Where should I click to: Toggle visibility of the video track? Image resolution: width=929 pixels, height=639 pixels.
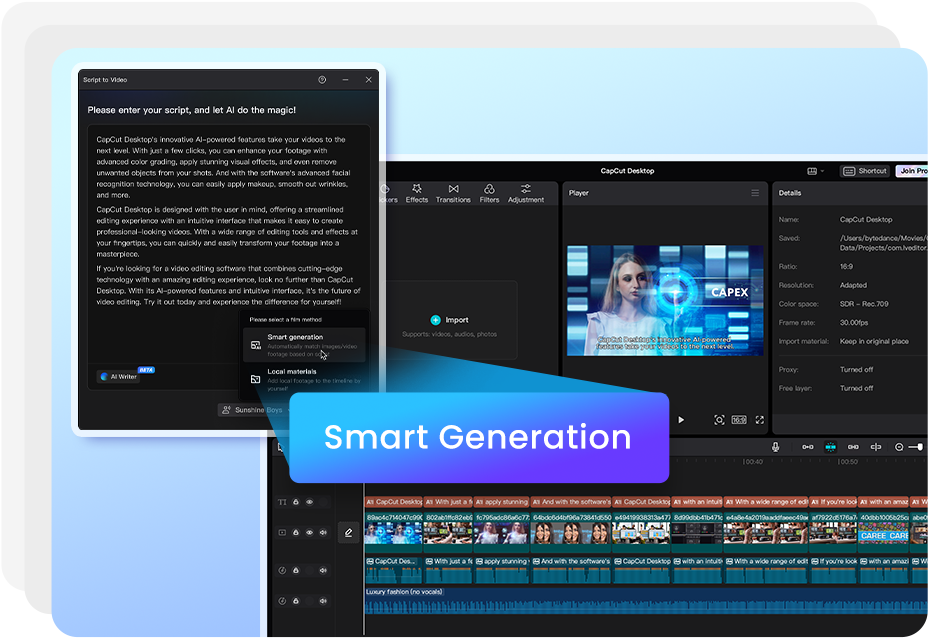pyautogui.click(x=309, y=532)
